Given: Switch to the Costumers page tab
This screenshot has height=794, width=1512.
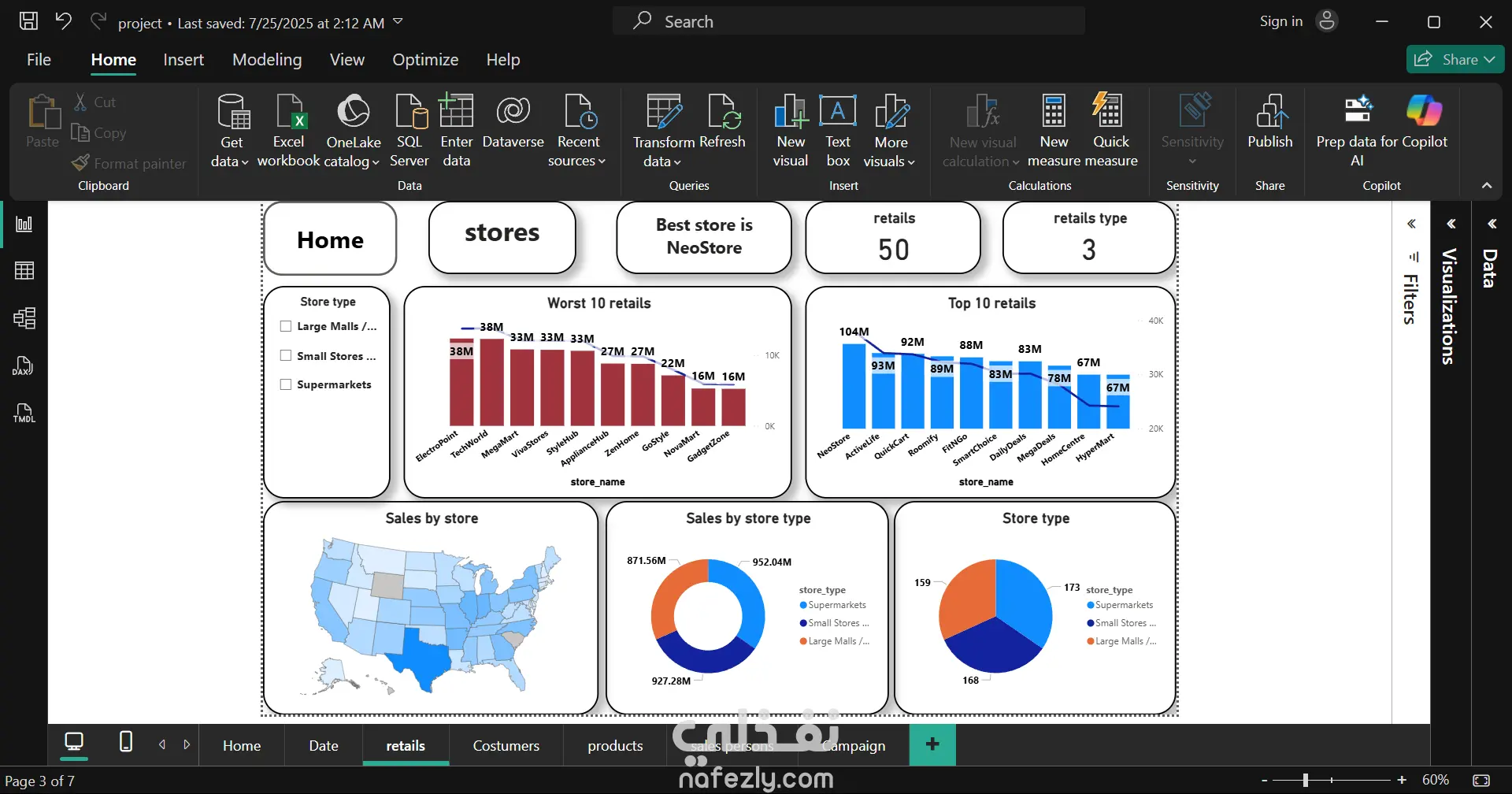Looking at the screenshot, I should point(506,745).
